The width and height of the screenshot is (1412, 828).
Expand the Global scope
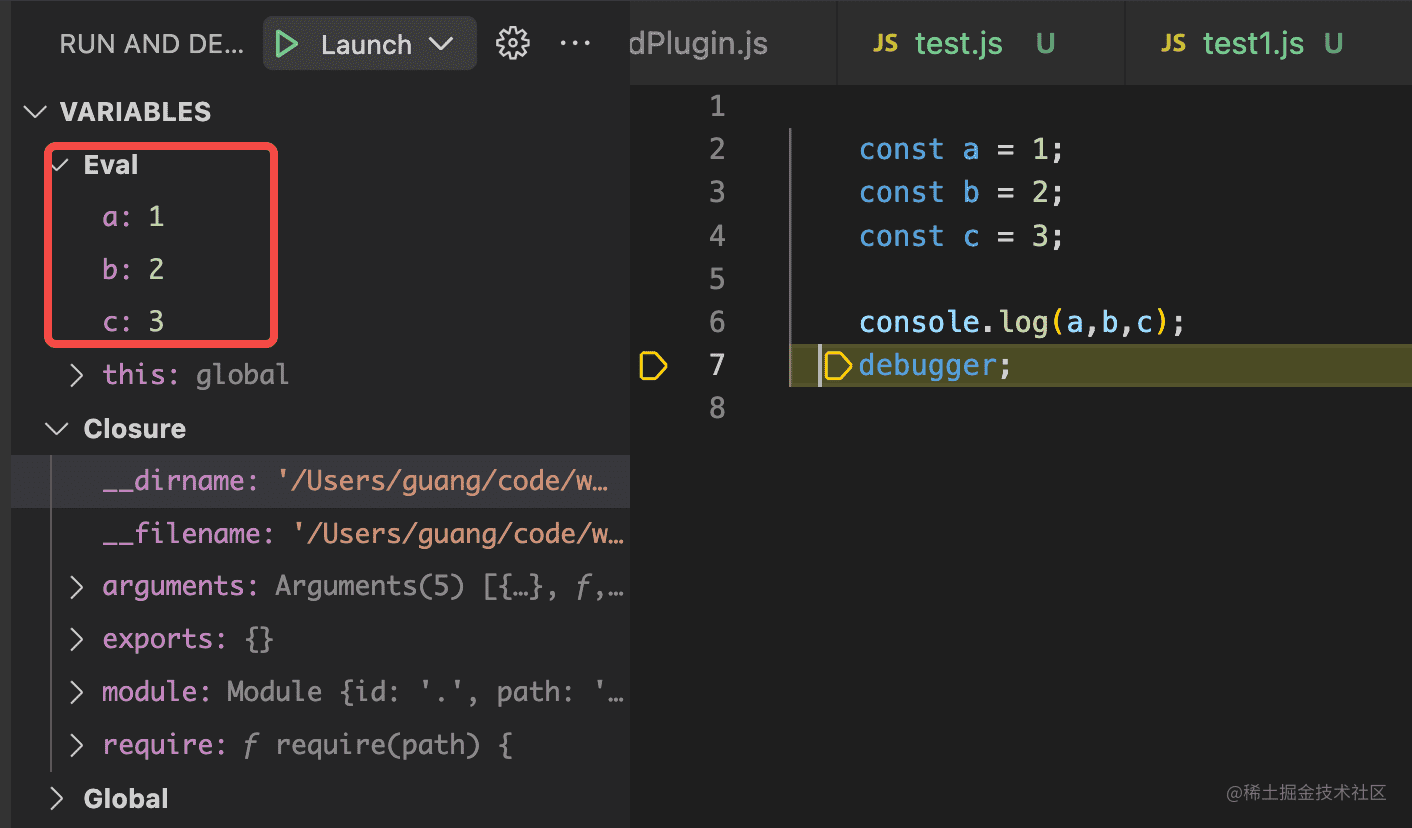(x=56, y=799)
